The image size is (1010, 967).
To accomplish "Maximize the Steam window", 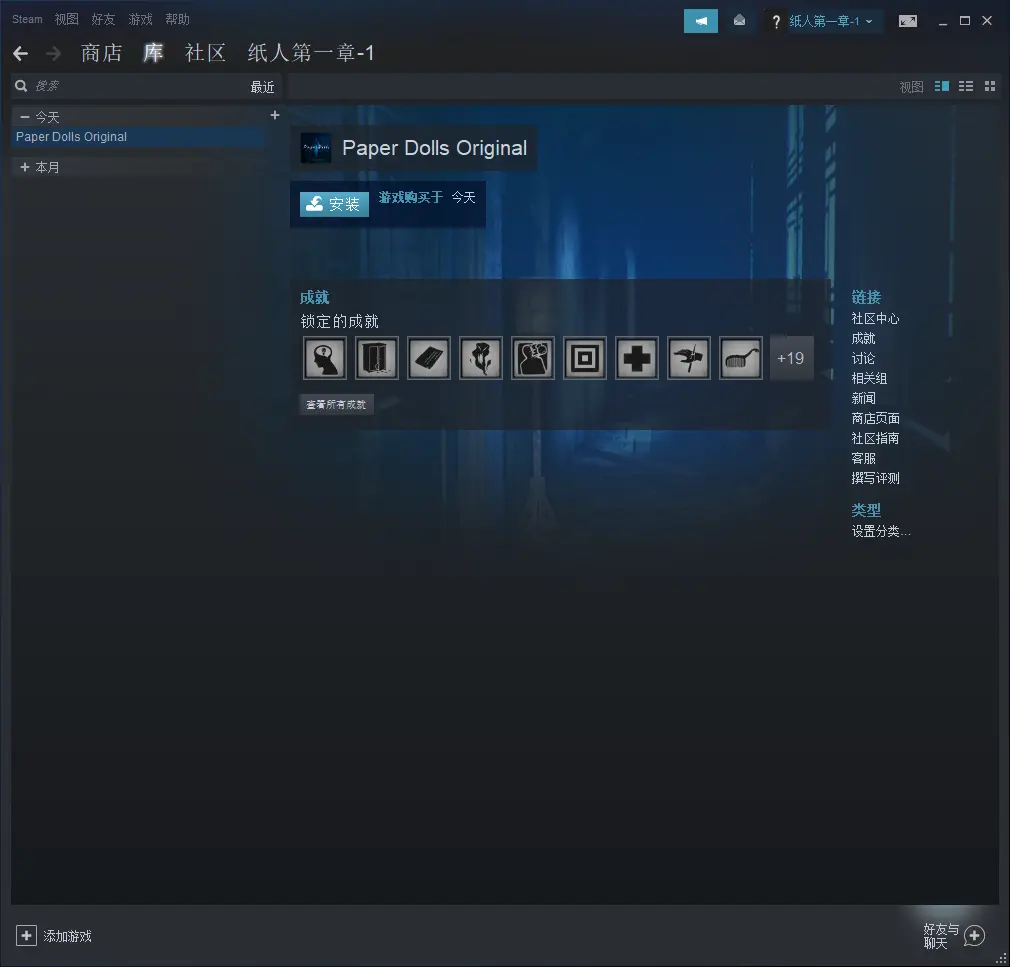I will pyautogui.click(x=965, y=21).
